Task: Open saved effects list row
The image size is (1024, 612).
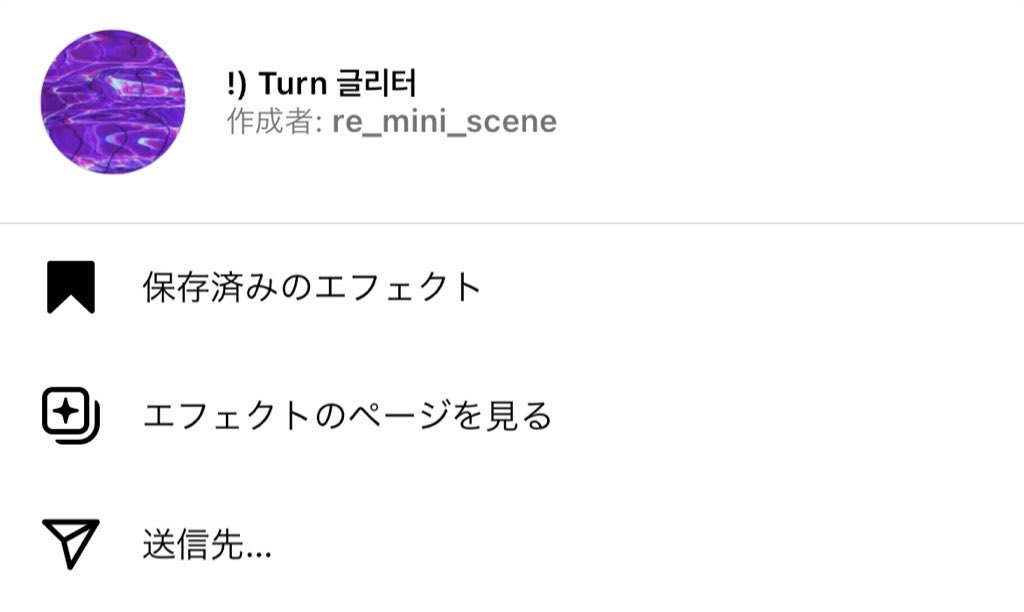Action: (512, 287)
